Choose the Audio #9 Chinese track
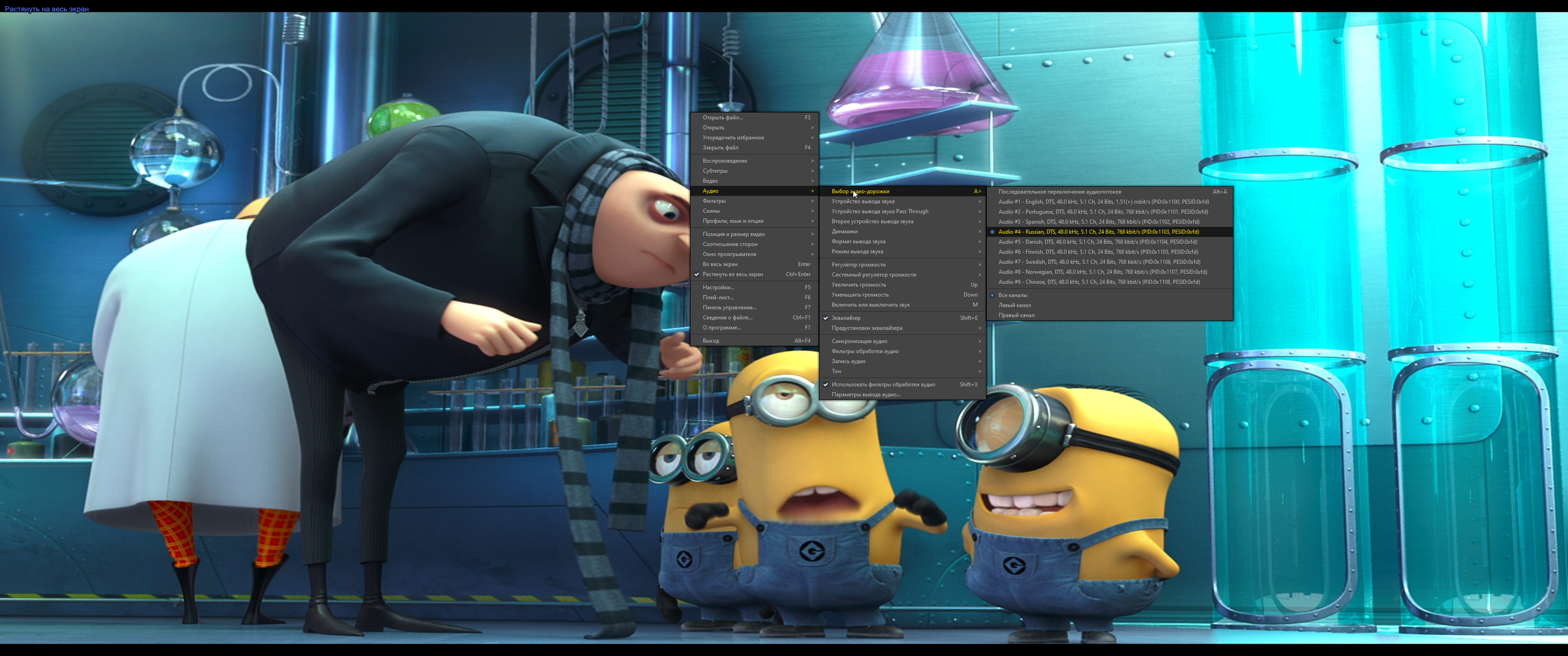1568x656 pixels. coord(1099,282)
